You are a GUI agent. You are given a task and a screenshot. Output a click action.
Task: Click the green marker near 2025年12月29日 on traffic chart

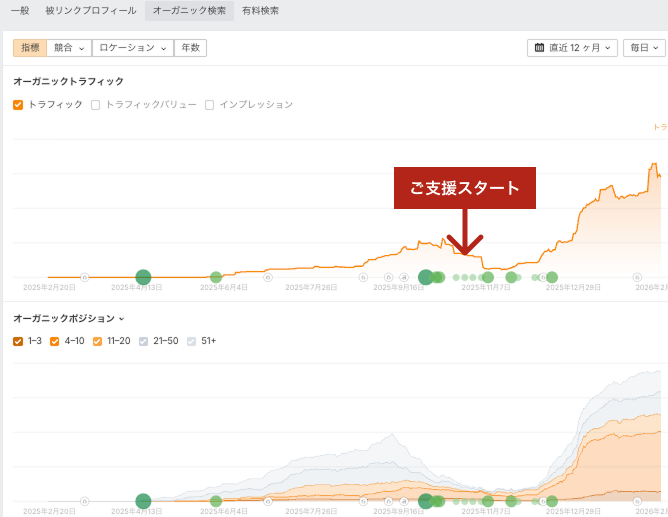pyautogui.click(x=551, y=277)
